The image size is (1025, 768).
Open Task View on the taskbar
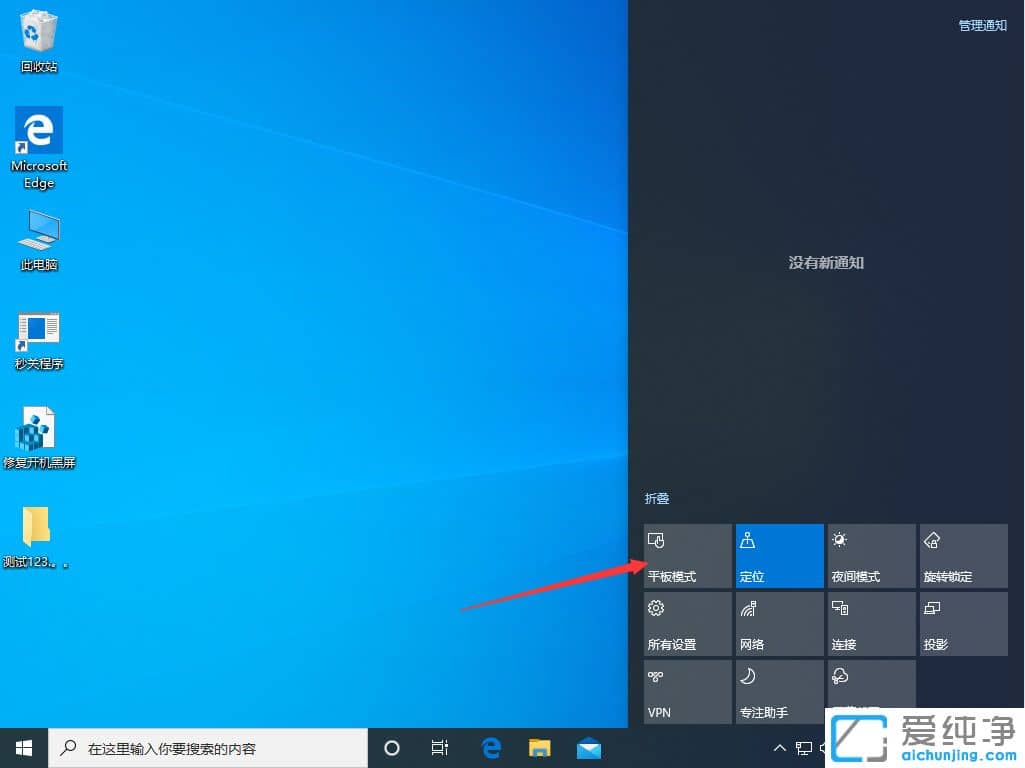click(x=440, y=748)
